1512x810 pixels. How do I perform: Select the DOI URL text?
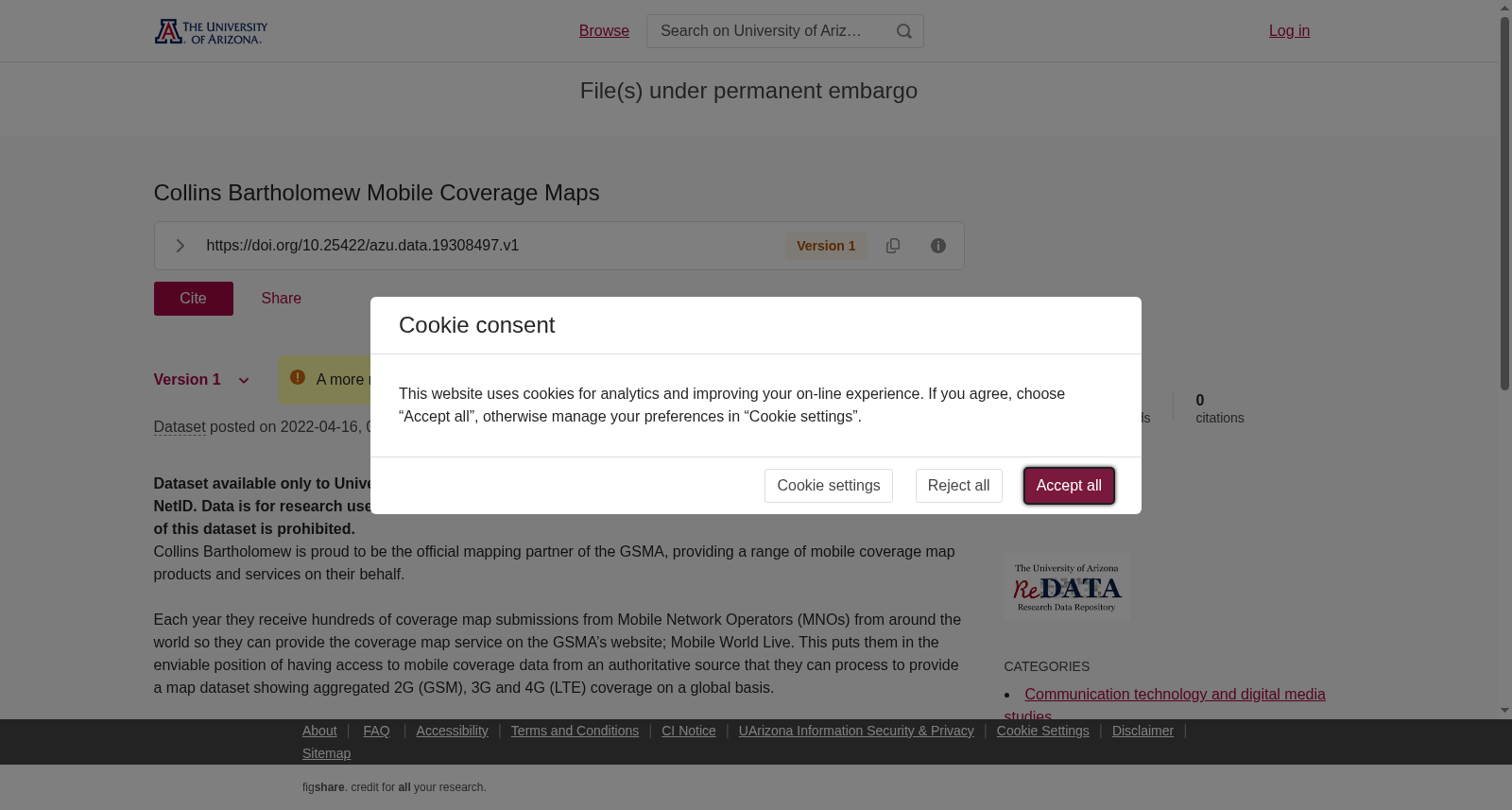[x=363, y=246]
